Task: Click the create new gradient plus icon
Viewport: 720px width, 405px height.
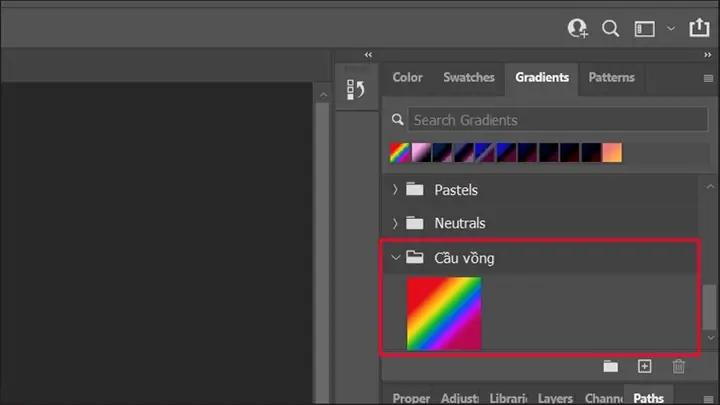Action: click(645, 366)
